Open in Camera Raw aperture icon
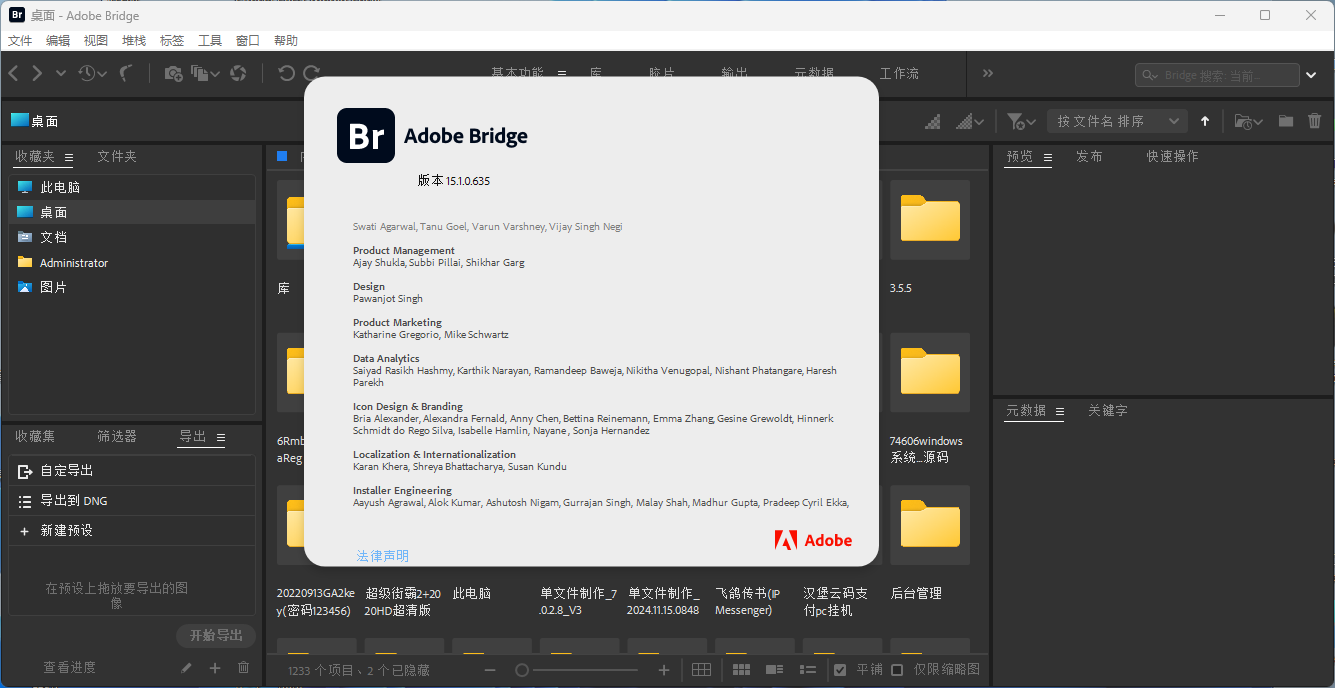Viewport: 1335px width, 688px height. pyautogui.click(x=238, y=73)
